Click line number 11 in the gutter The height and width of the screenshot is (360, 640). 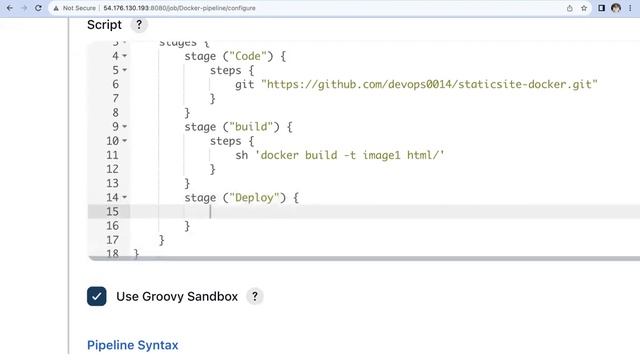pyautogui.click(x=112, y=155)
